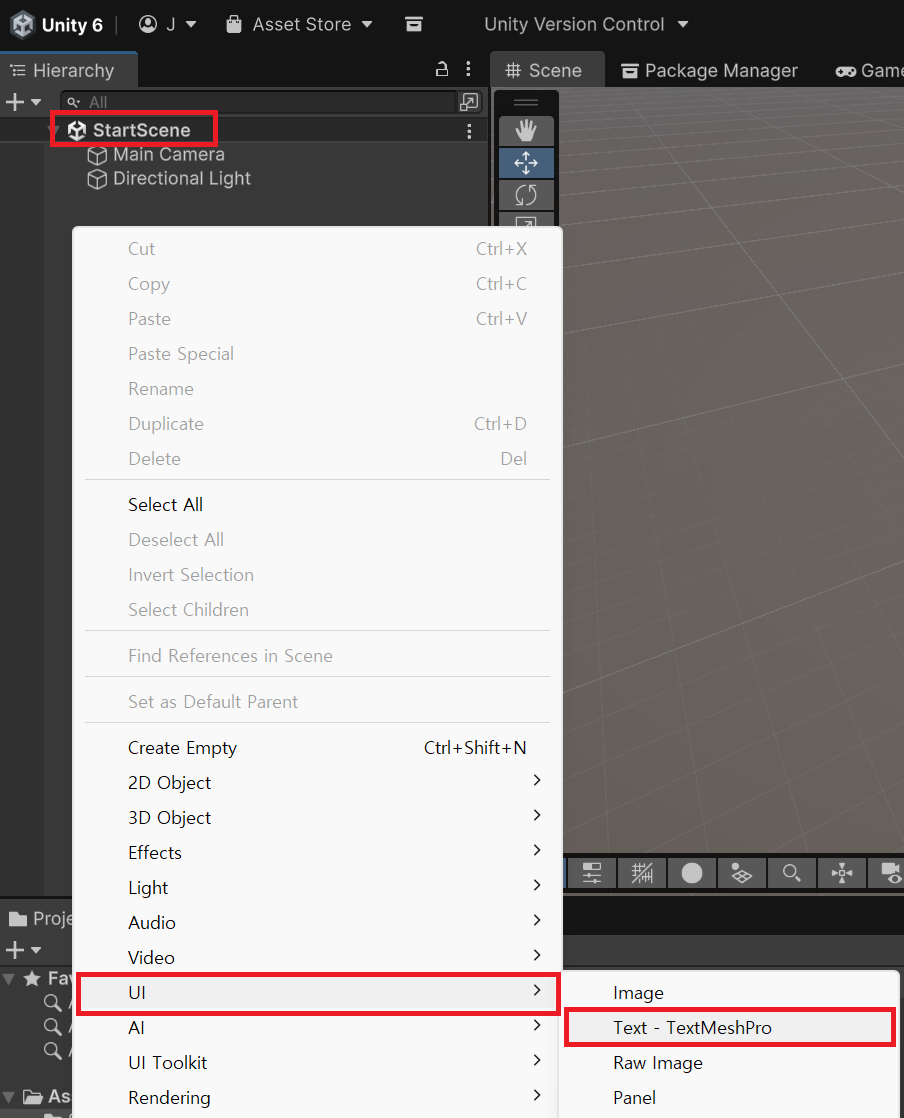
Task: Select the Move tool
Action: pos(526,163)
